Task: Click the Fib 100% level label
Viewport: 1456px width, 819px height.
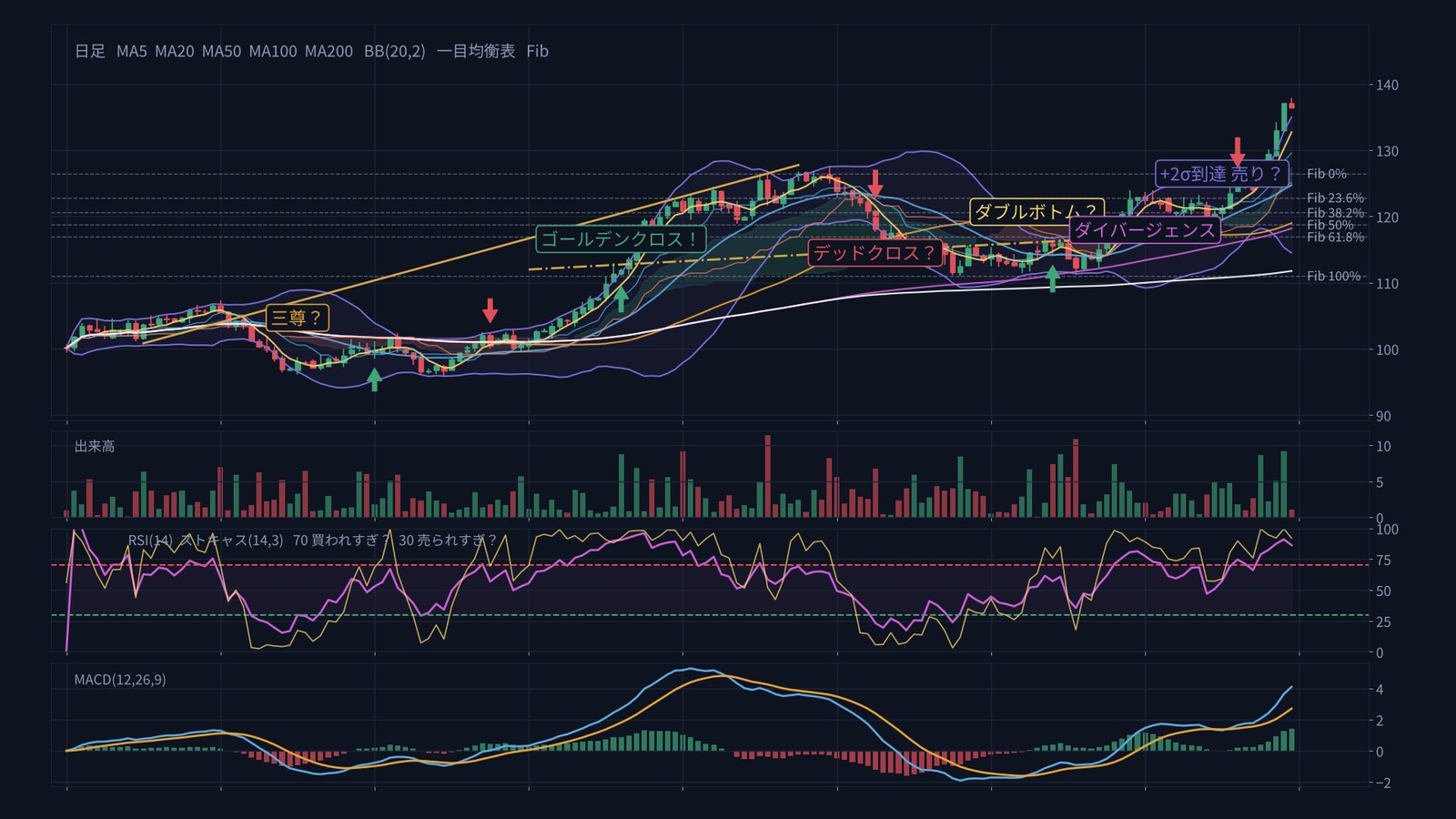Action: tap(1334, 276)
